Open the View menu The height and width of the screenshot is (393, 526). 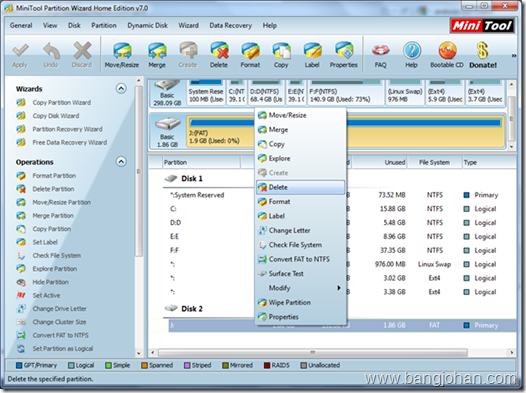(x=50, y=25)
